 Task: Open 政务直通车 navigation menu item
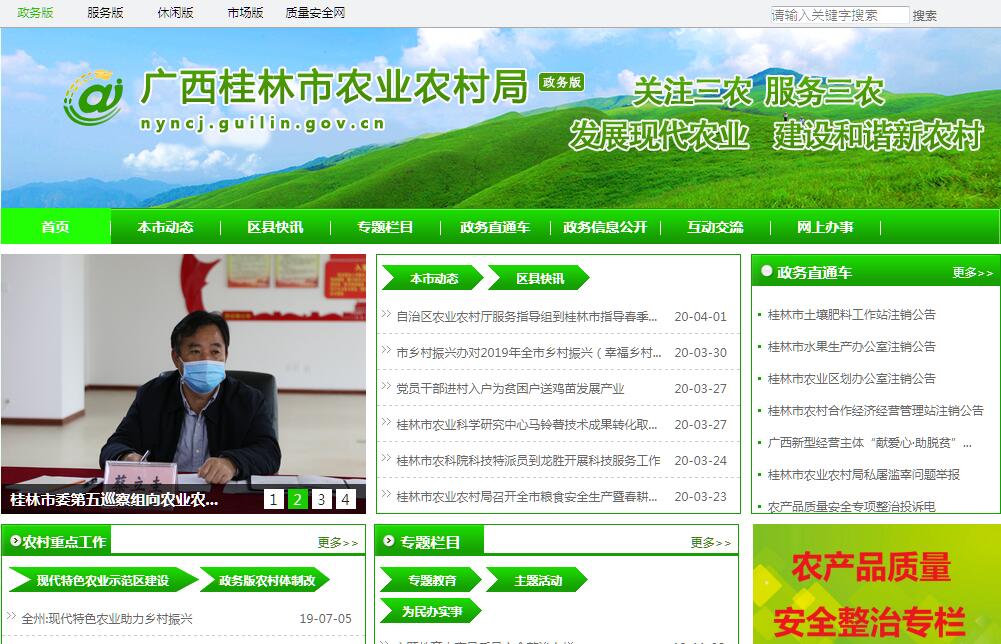point(495,227)
